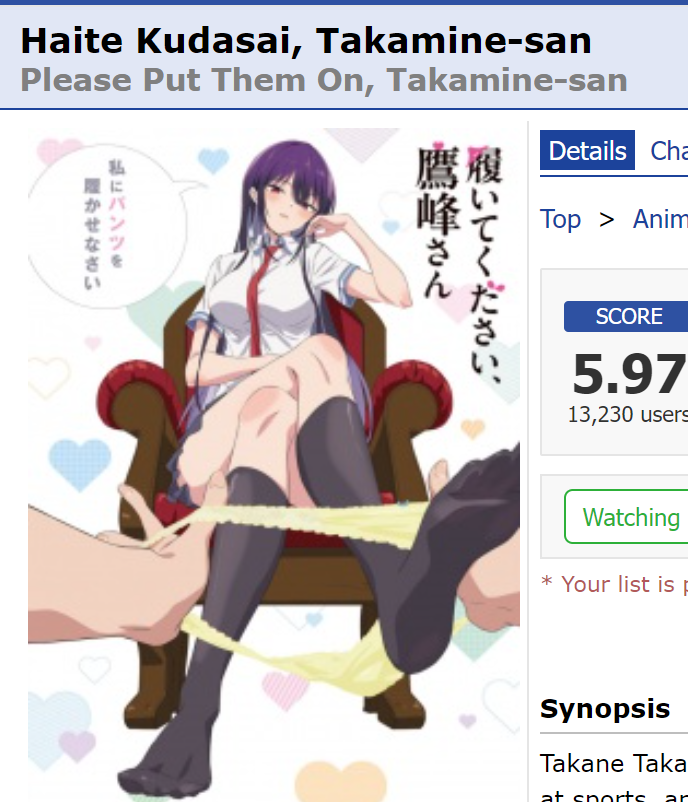Click the blue SCORE label
This screenshot has width=688, height=802.
coord(627,316)
